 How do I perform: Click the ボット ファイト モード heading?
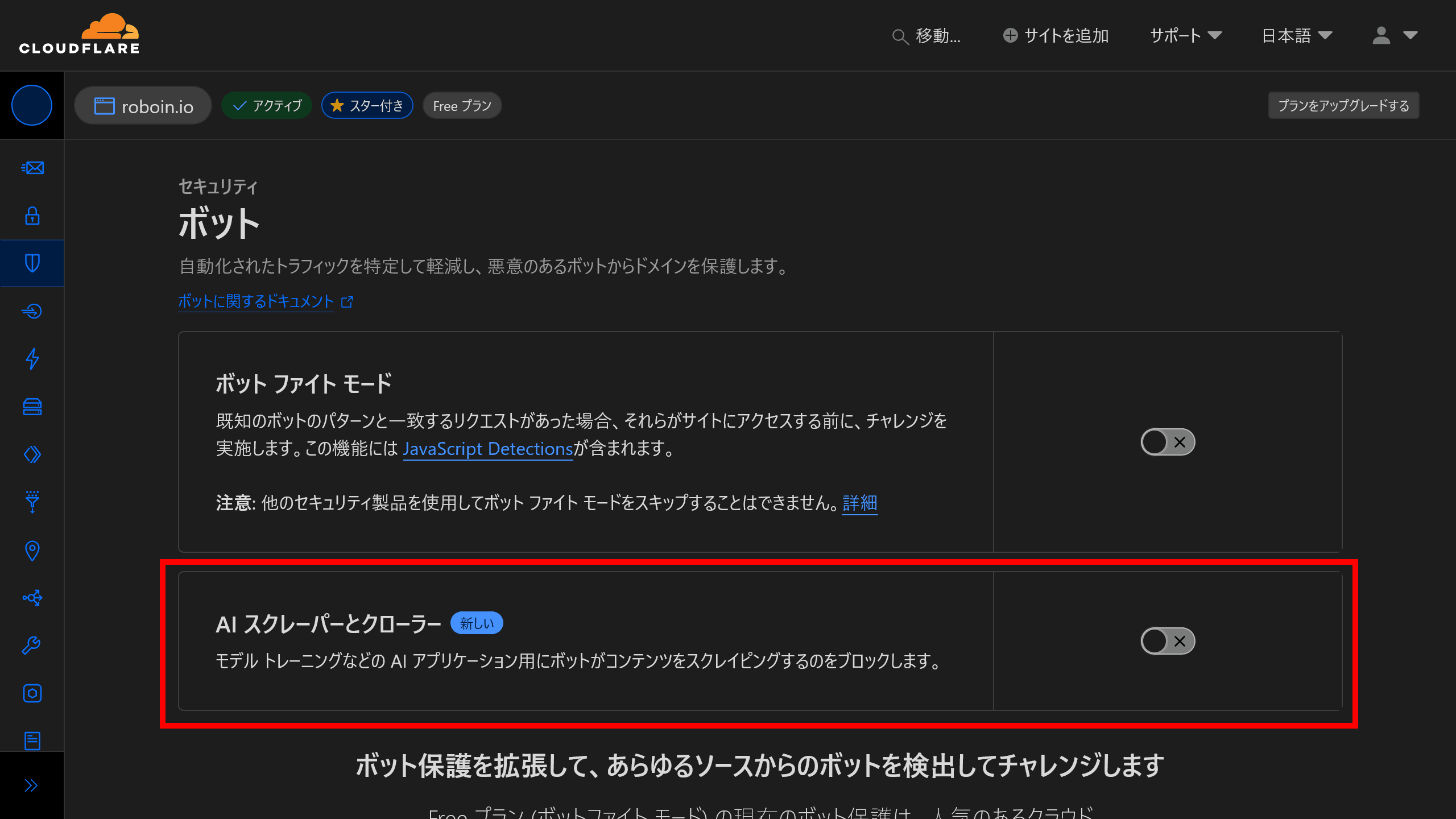pyautogui.click(x=304, y=384)
